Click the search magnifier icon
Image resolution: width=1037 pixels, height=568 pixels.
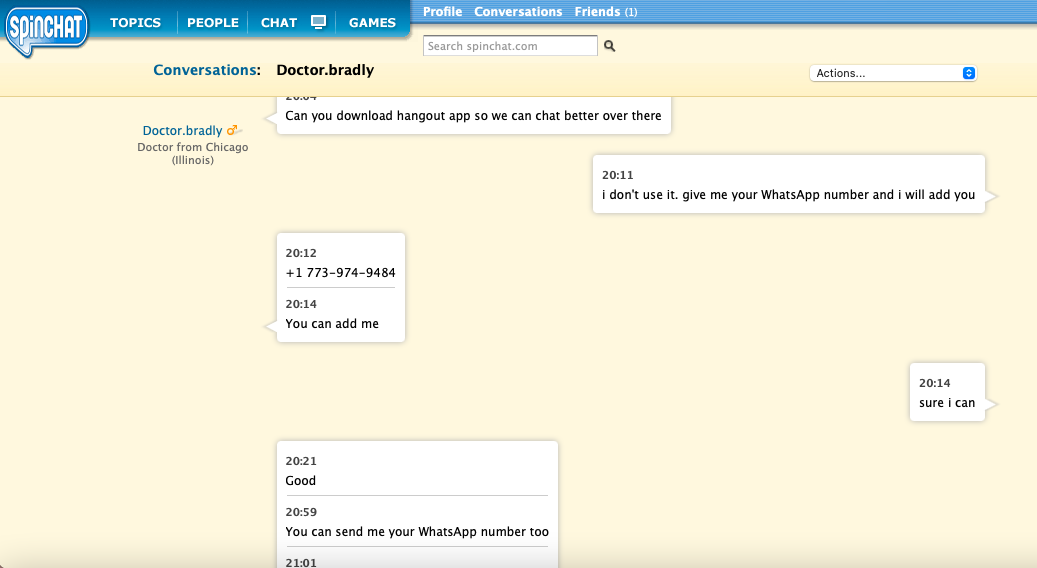[610, 46]
